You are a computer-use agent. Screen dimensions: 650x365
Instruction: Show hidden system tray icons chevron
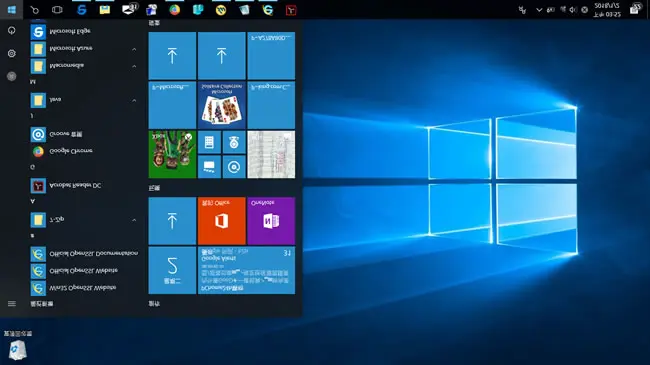tap(539, 10)
